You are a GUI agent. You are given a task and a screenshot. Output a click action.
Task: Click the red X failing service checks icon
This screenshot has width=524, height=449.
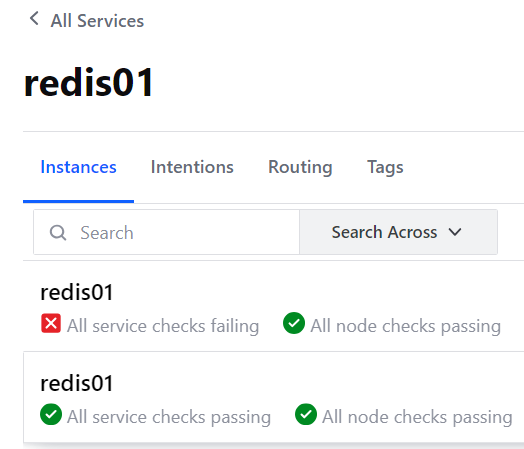(51, 323)
